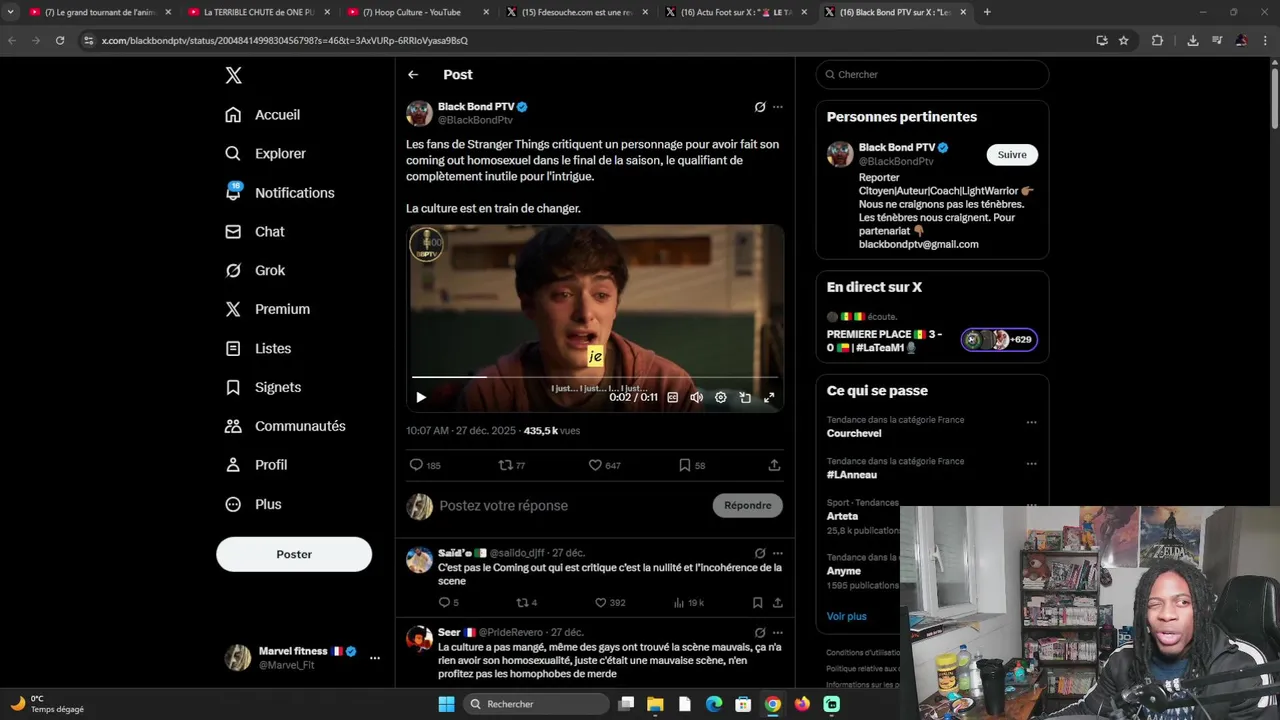1280x720 pixels.
Task: Play the embedded video
Action: (x=421, y=397)
